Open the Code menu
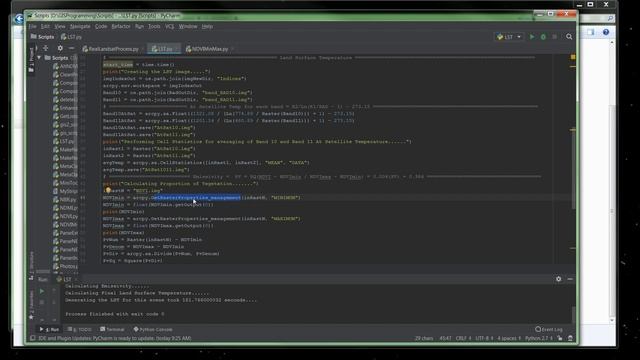Viewport: 640px width, 360px height. coord(101,27)
